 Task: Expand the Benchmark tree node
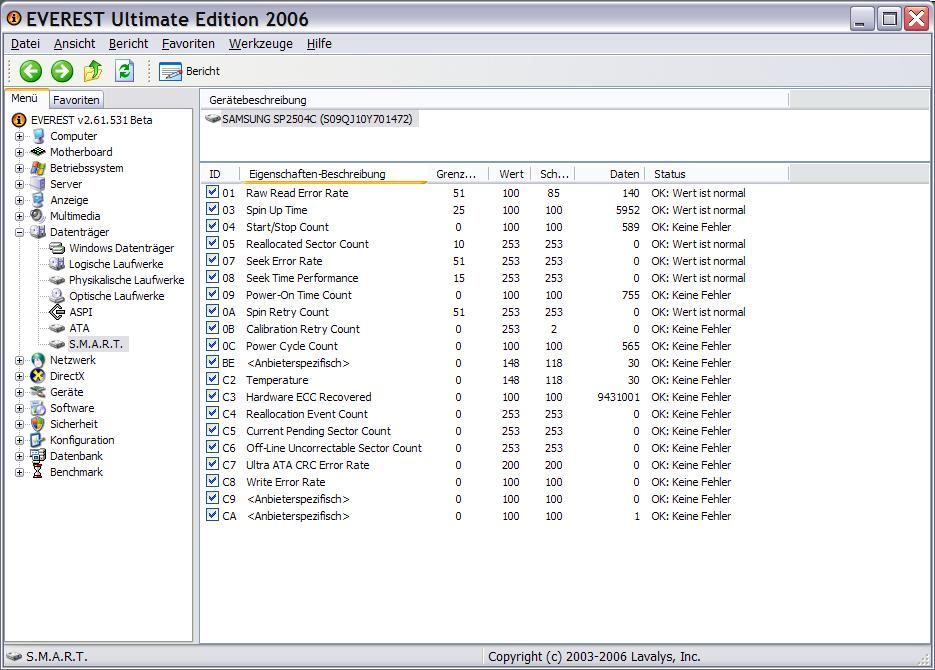point(20,472)
